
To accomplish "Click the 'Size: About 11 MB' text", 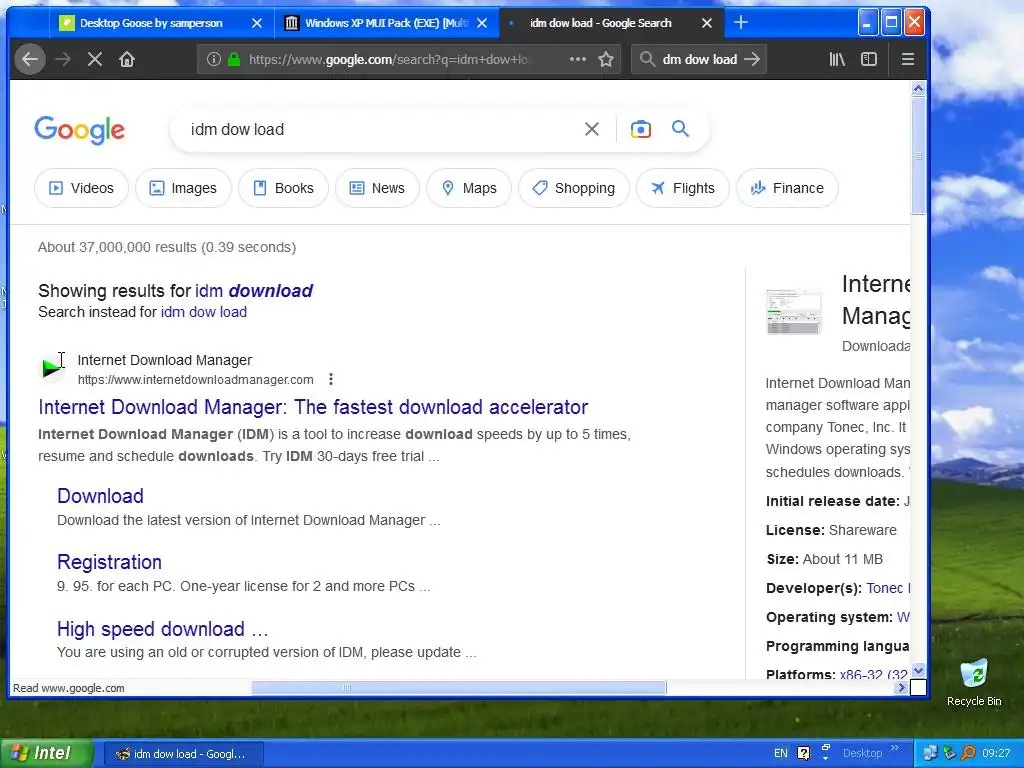I will [825, 559].
